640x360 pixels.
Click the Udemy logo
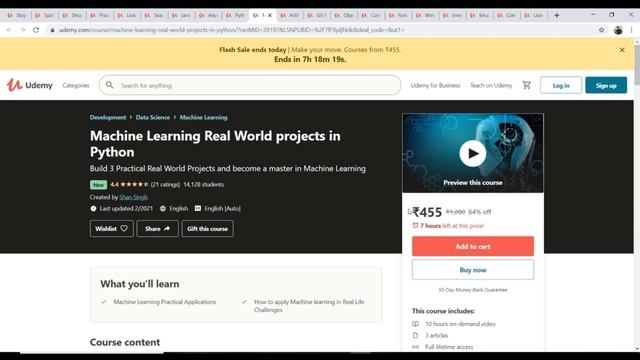pyautogui.click(x=30, y=85)
